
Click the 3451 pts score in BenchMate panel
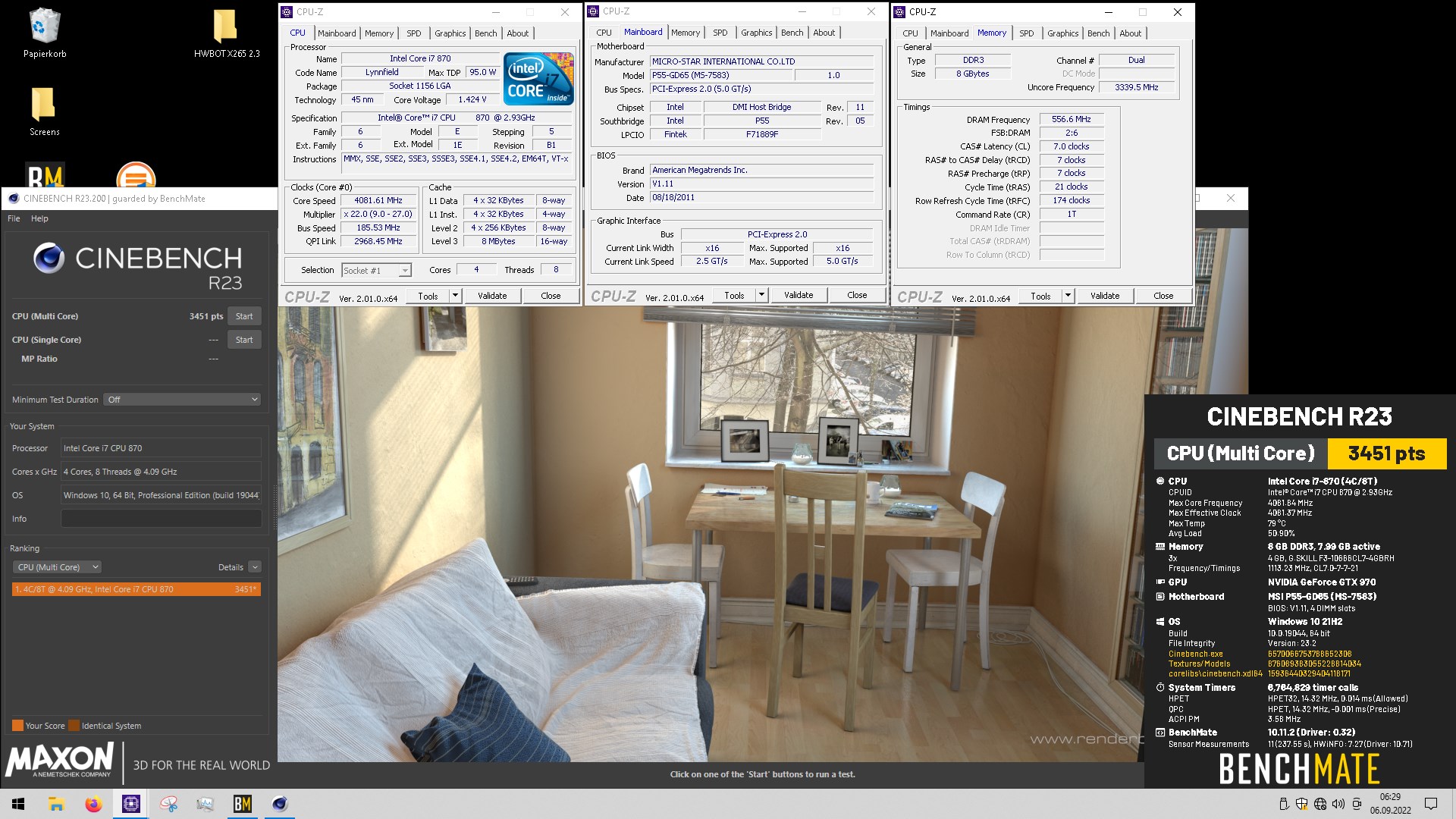point(1386,453)
